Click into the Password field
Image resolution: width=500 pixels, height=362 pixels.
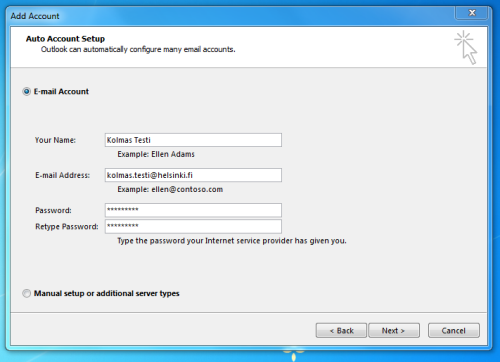(193, 210)
